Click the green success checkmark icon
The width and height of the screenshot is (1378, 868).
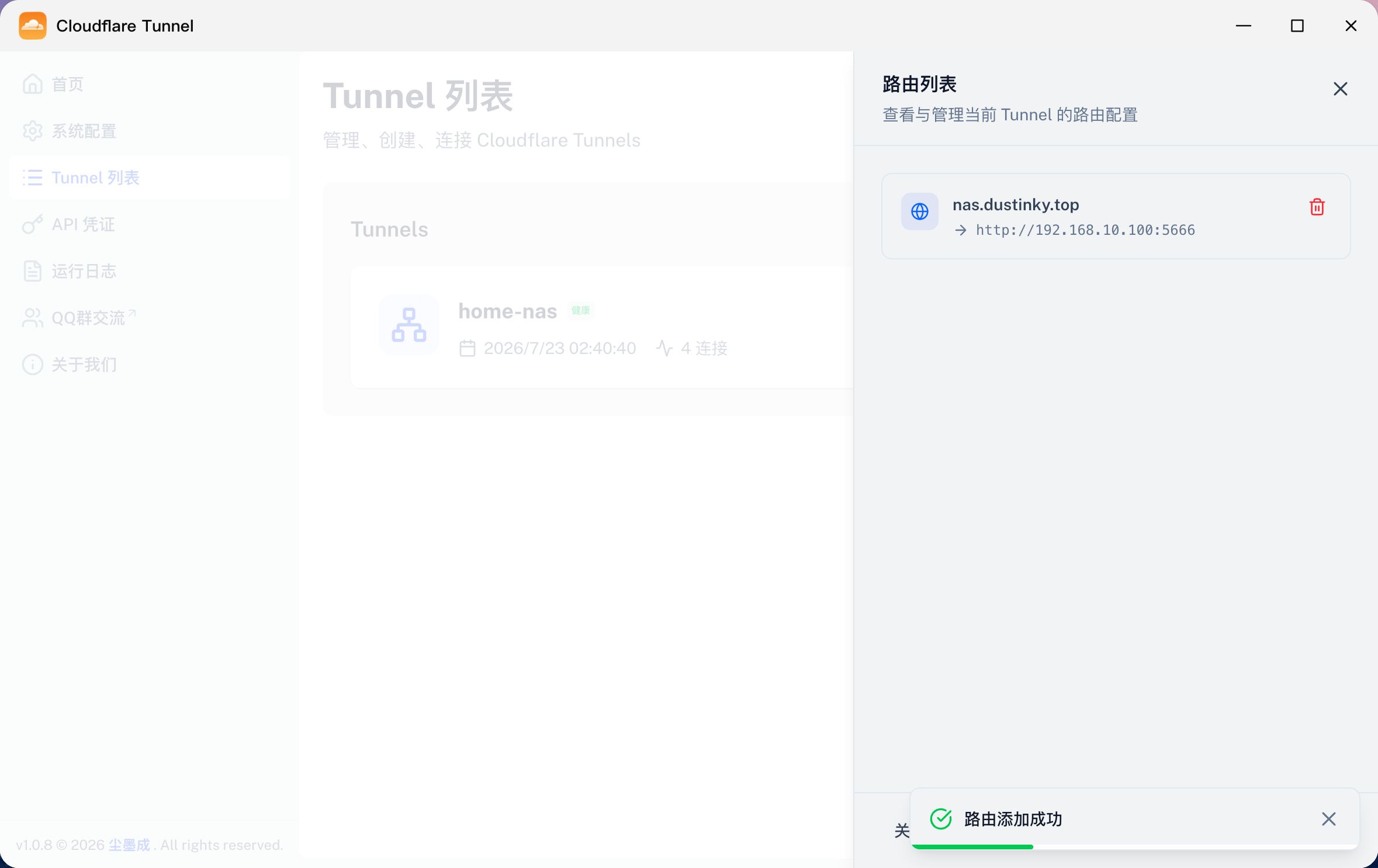[x=941, y=819]
